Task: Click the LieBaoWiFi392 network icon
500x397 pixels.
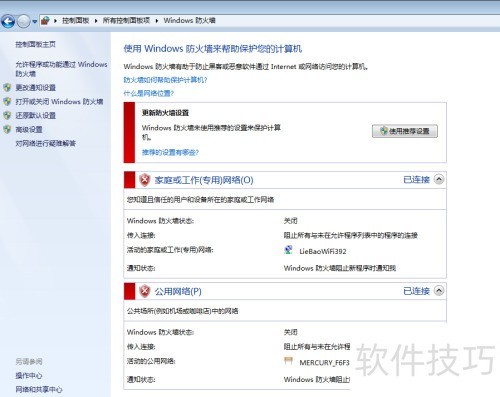Action: tap(288, 250)
